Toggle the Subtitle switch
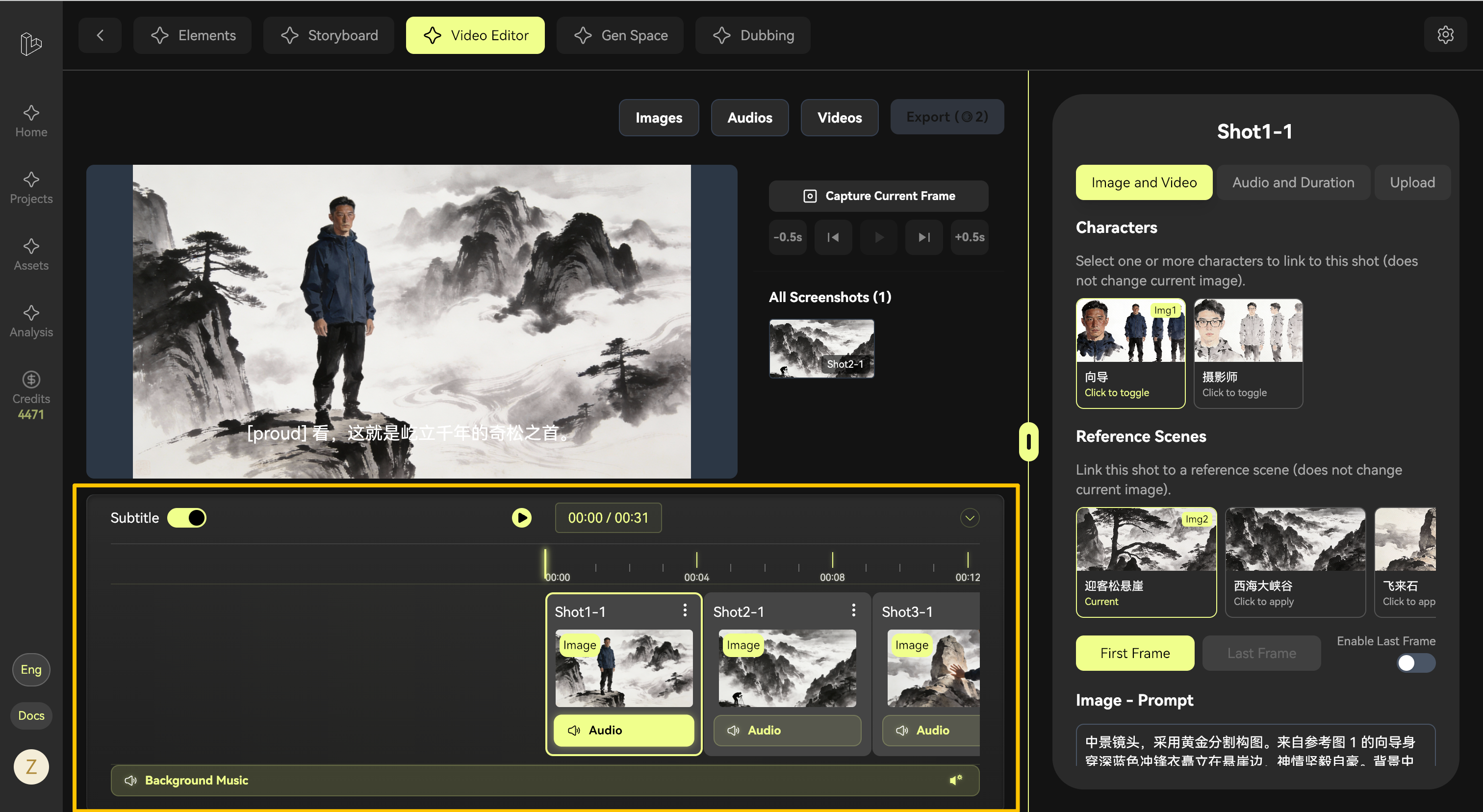This screenshot has width=1483, height=812. tap(187, 517)
